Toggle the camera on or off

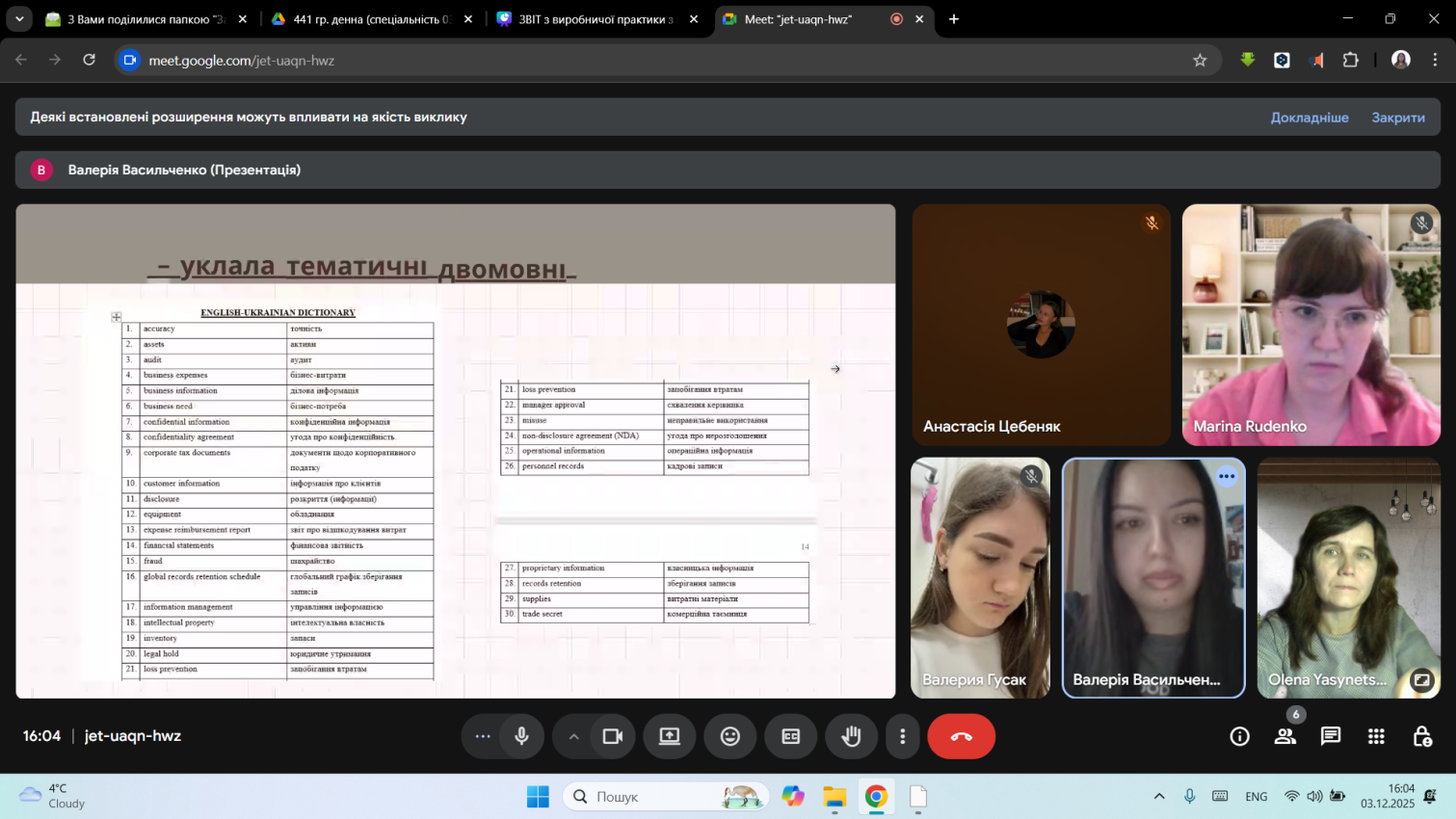pos(612,736)
